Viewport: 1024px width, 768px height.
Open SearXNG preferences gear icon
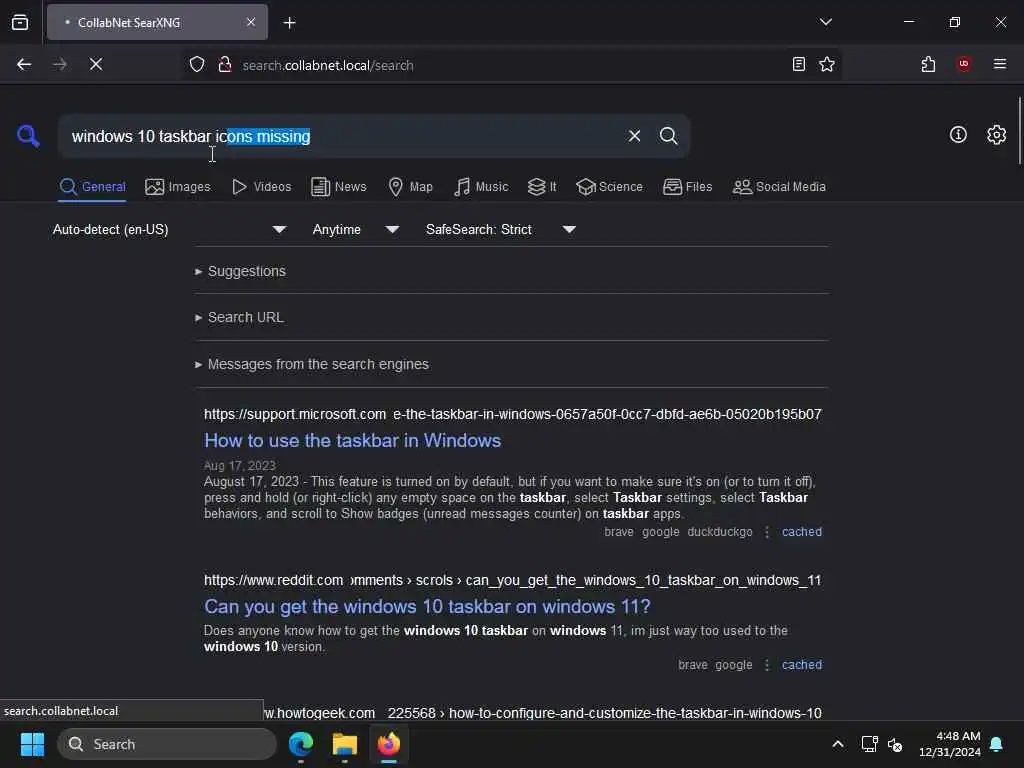[996, 135]
